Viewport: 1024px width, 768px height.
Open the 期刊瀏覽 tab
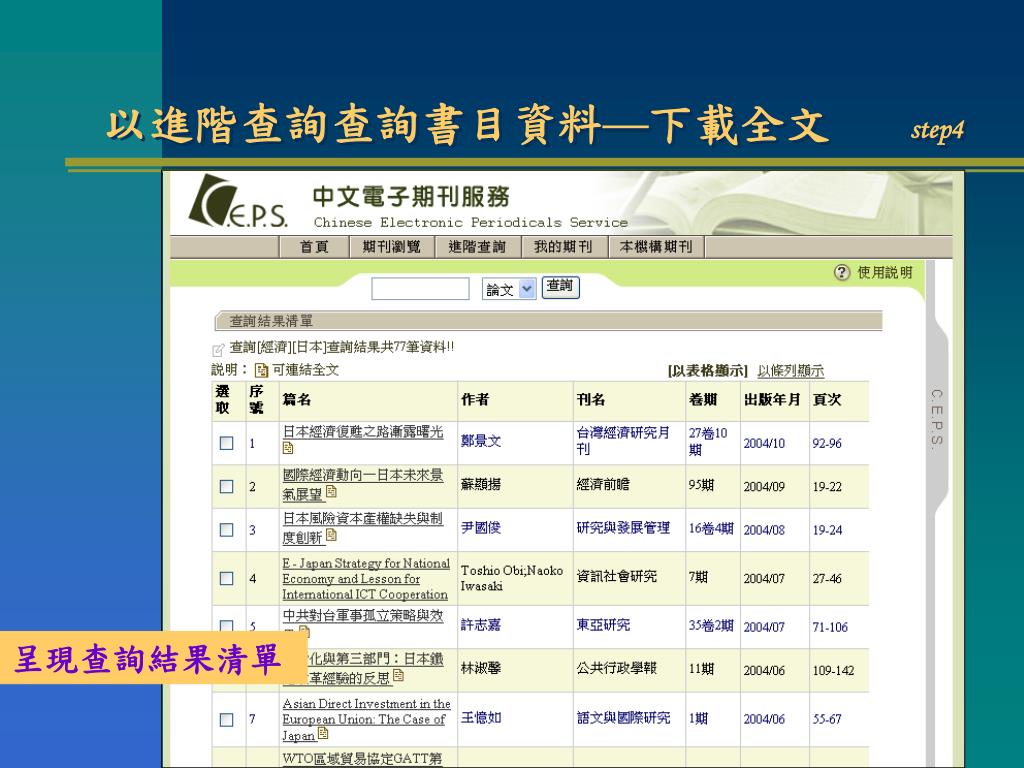(x=391, y=247)
